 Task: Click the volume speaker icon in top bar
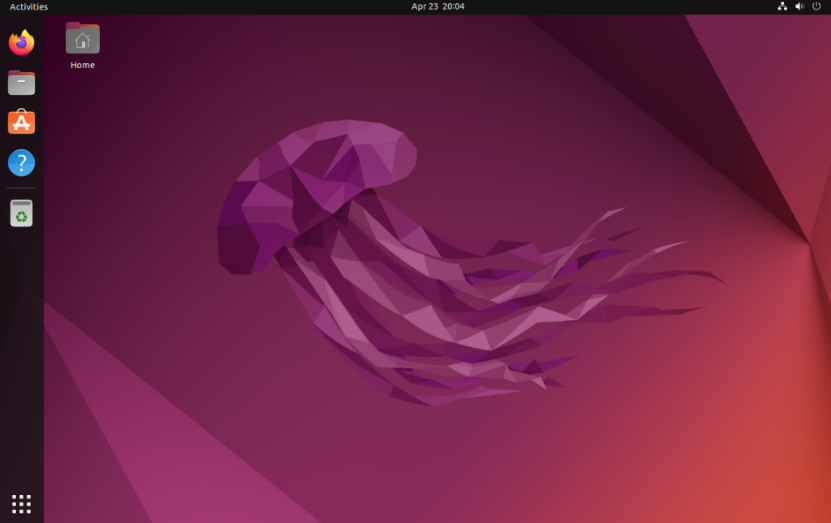point(799,7)
